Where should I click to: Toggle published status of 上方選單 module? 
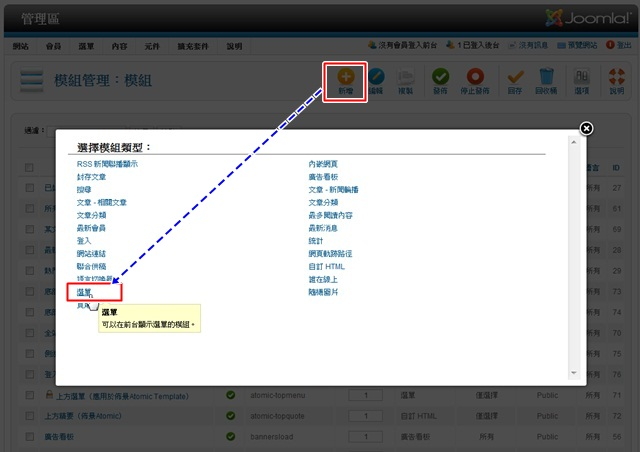coord(231,395)
